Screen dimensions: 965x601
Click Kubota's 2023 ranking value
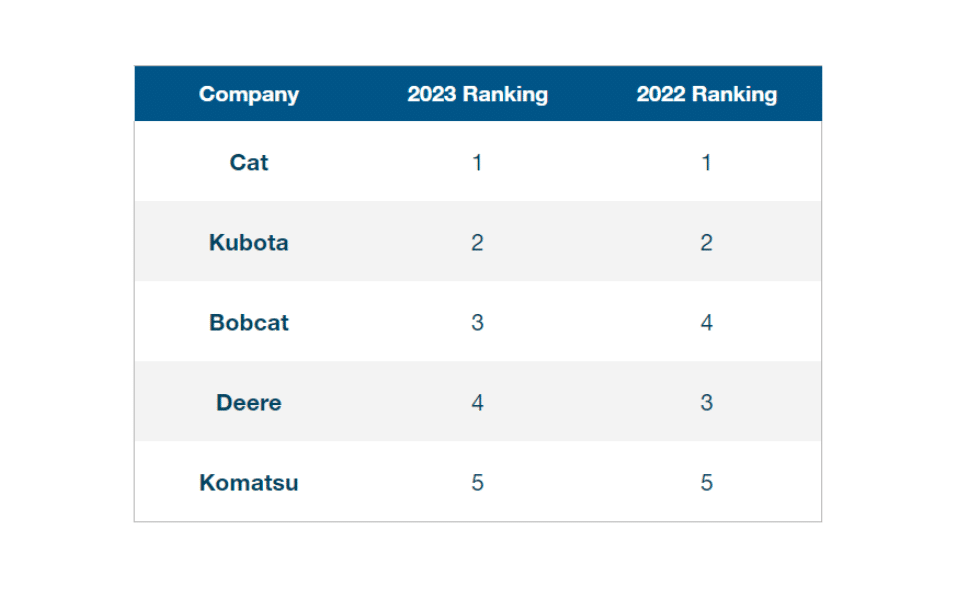pyautogui.click(x=477, y=242)
